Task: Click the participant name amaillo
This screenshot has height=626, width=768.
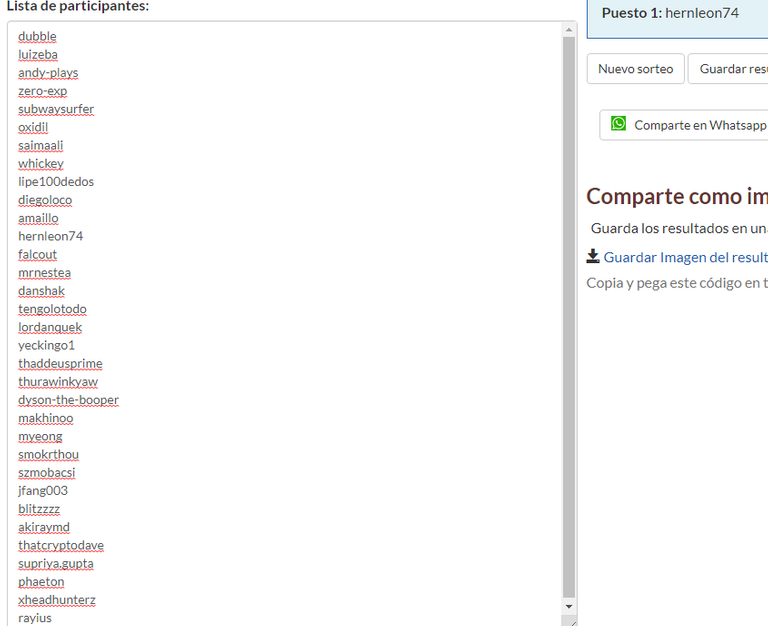Action: point(38,218)
